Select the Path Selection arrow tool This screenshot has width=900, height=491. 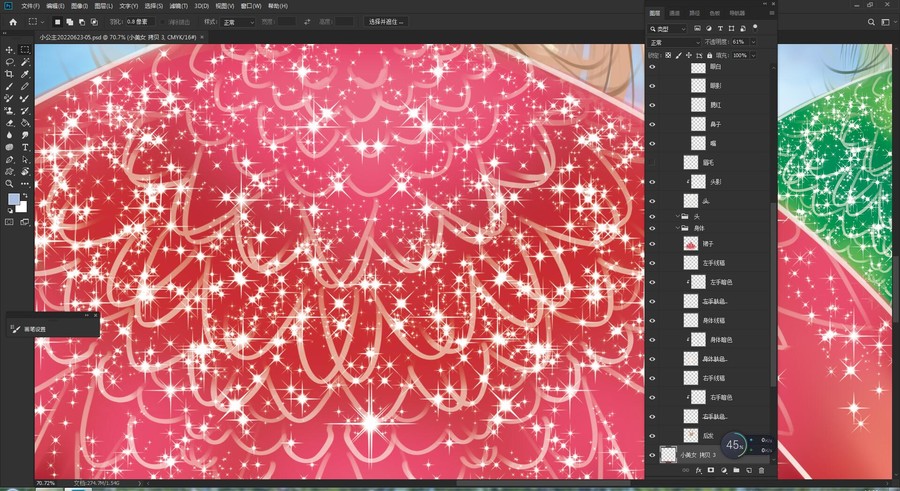(25, 160)
